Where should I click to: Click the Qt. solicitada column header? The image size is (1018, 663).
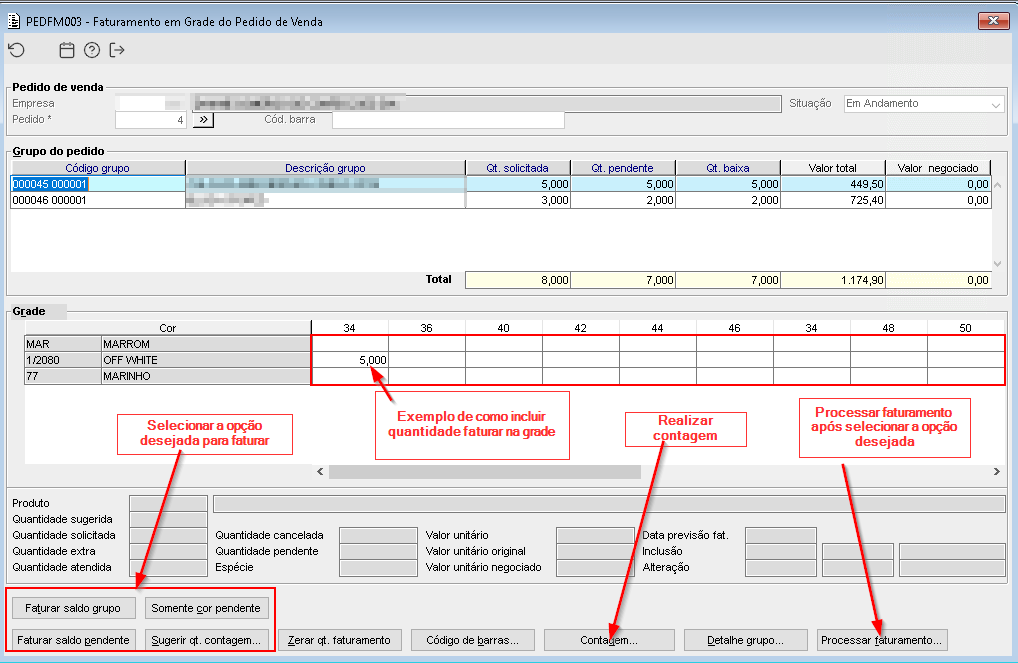pyautogui.click(x=517, y=168)
